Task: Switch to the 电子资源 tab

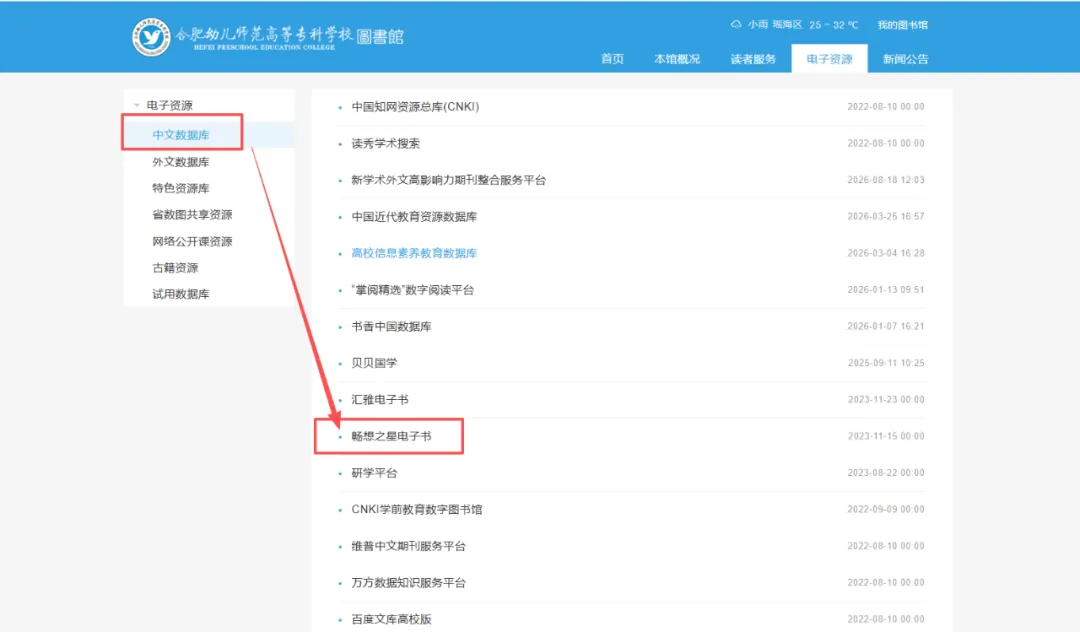Action: (829, 59)
